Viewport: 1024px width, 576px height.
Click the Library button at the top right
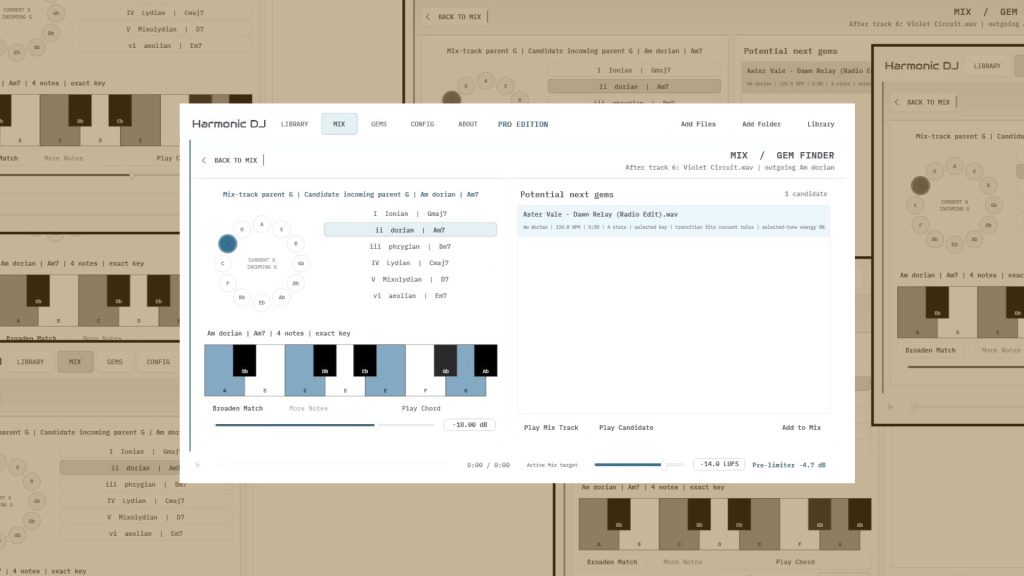(821, 124)
